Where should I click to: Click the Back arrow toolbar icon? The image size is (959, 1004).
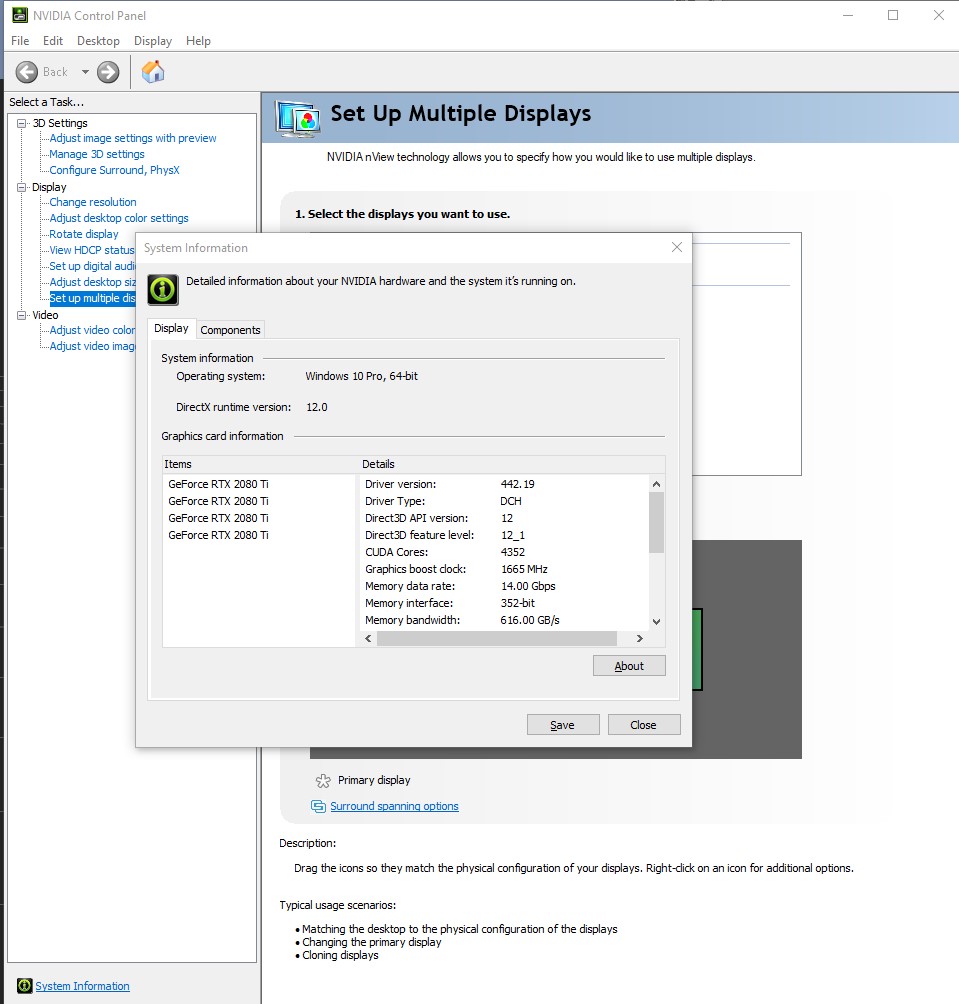tap(27, 72)
